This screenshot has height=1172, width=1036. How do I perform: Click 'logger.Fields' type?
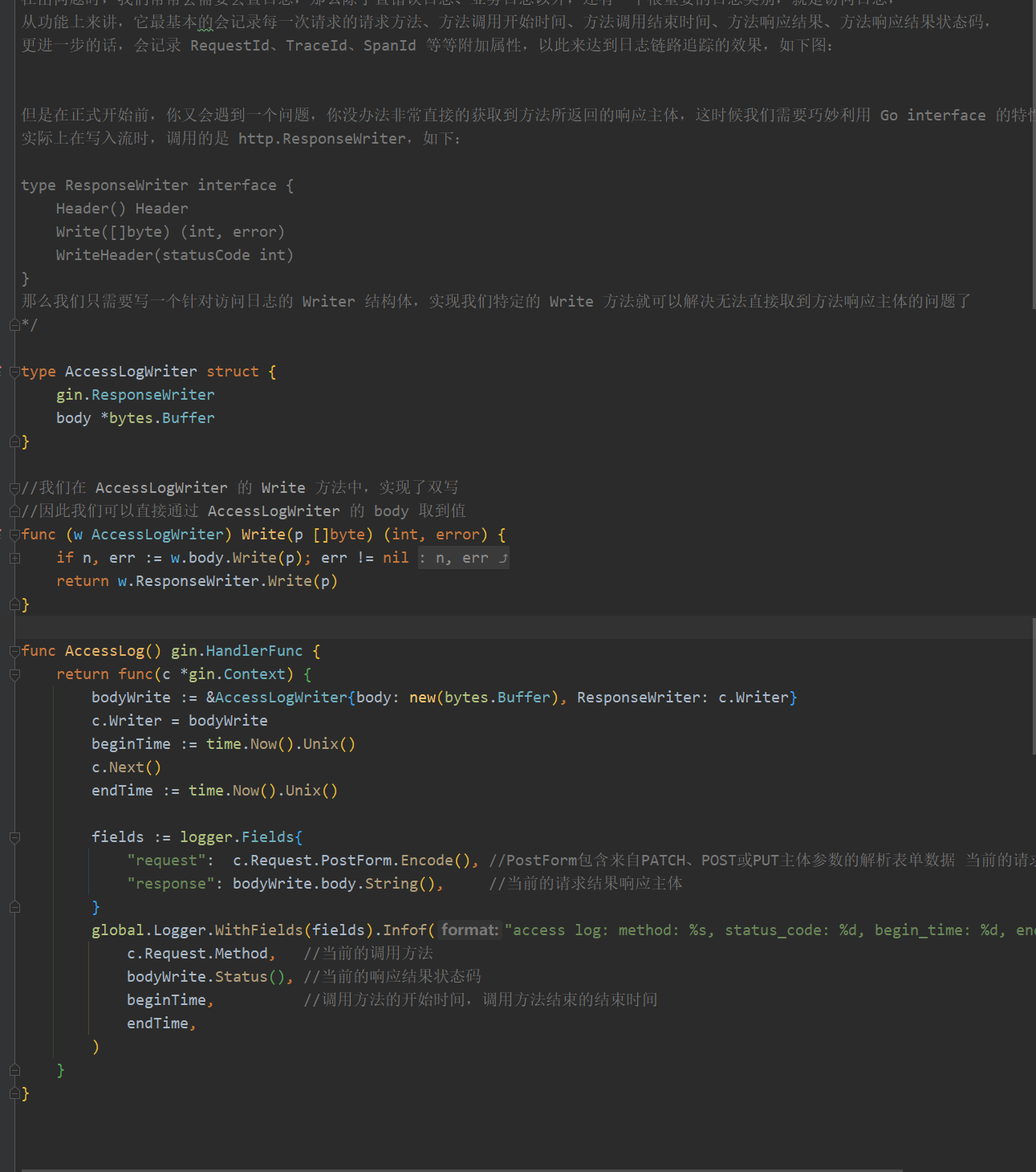(237, 837)
